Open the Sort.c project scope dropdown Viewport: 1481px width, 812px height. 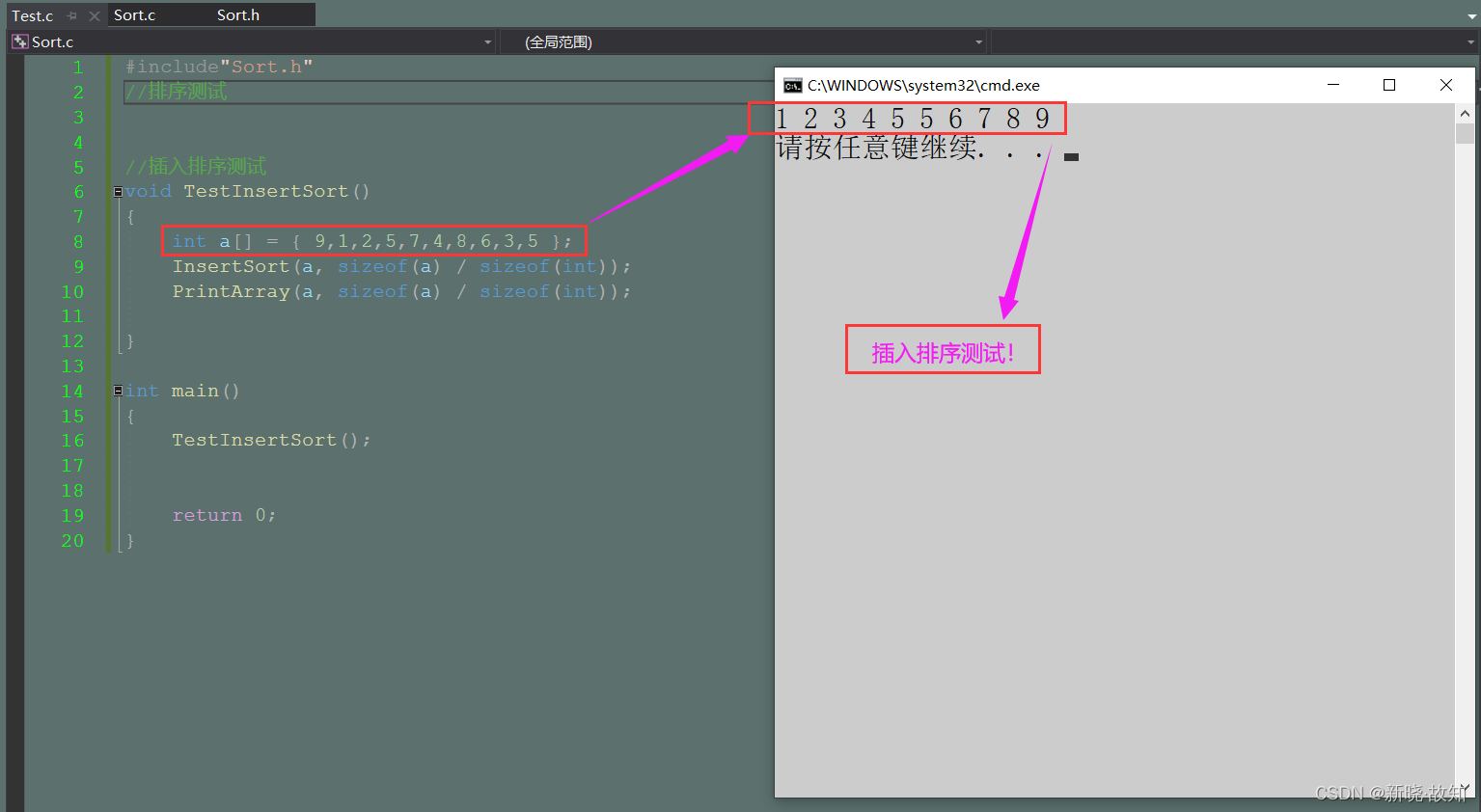click(487, 42)
